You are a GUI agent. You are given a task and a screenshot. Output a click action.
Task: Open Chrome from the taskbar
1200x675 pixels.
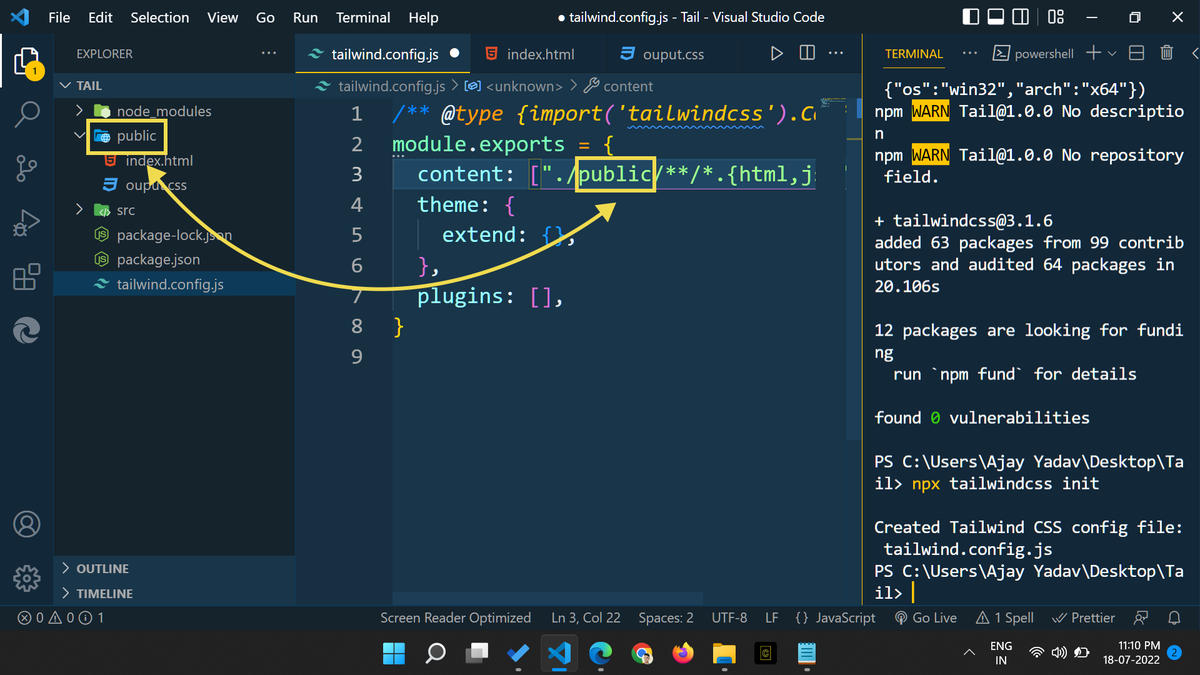click(x=642, y=654)
